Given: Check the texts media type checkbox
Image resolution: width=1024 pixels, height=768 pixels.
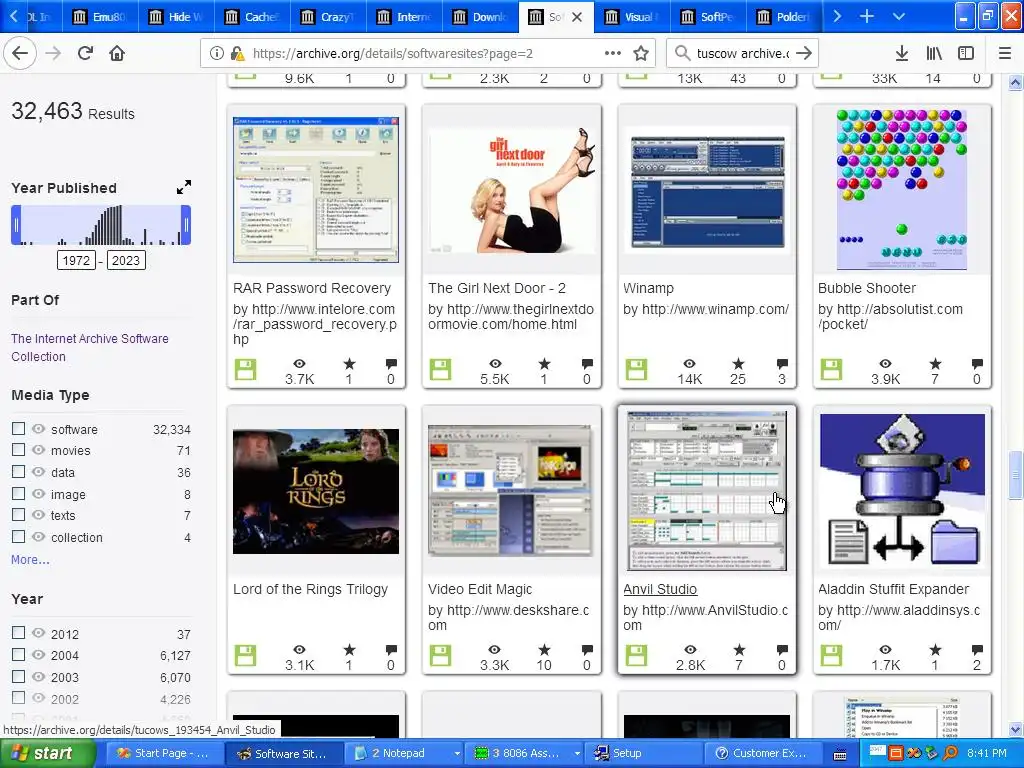Looking at the screenshot, I should pyautogui.click(x=18, y=515).
